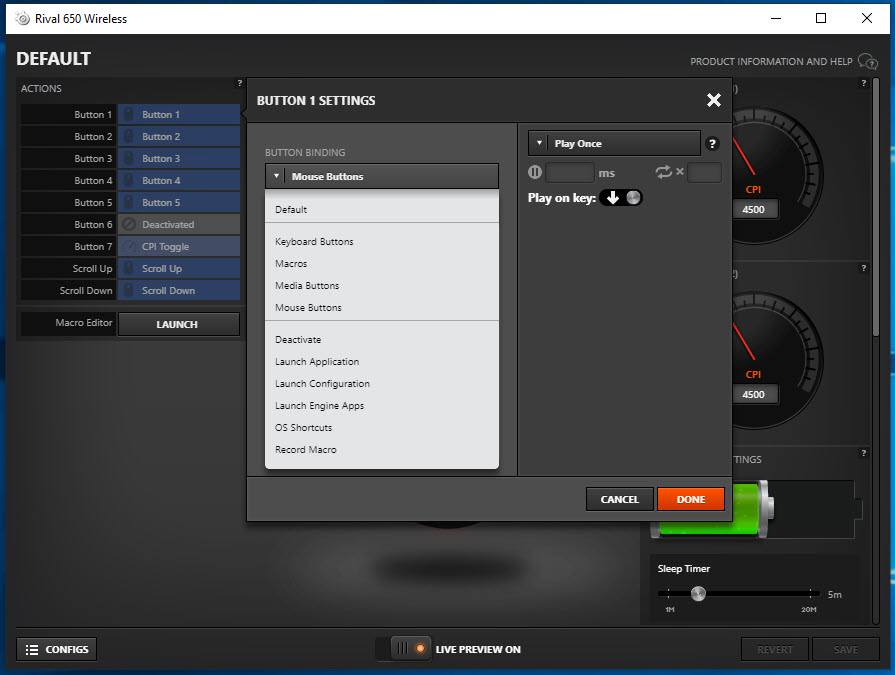Select the Scroll Up binding row
The height and width of the screenshot is (675, 895).
click(179, 268)
